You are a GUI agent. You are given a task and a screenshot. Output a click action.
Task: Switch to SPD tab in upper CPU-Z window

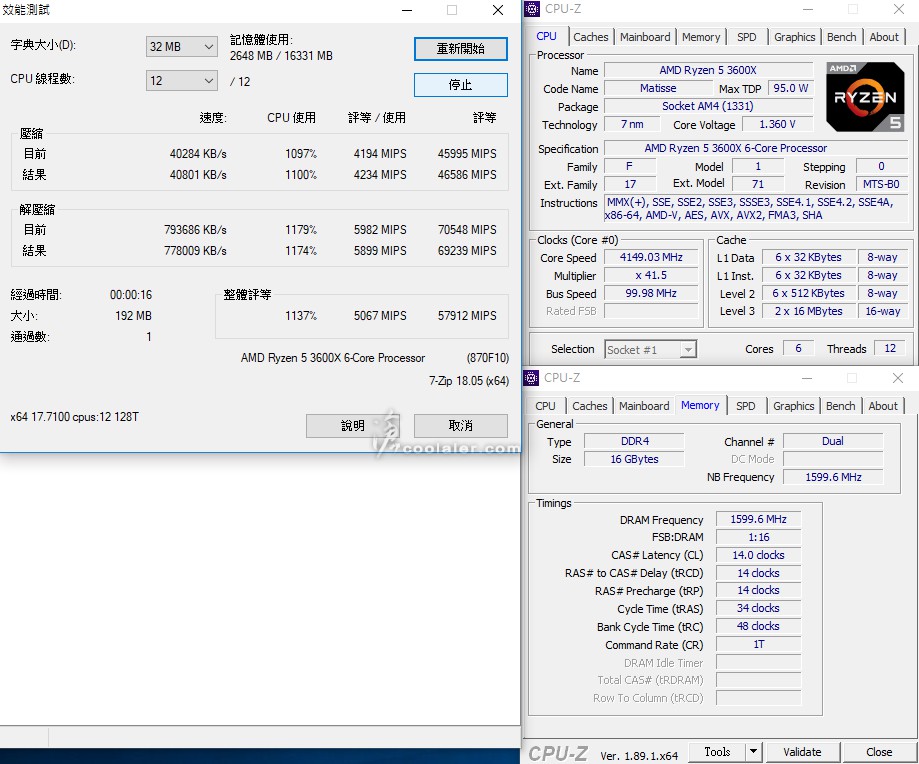[747, 37]
